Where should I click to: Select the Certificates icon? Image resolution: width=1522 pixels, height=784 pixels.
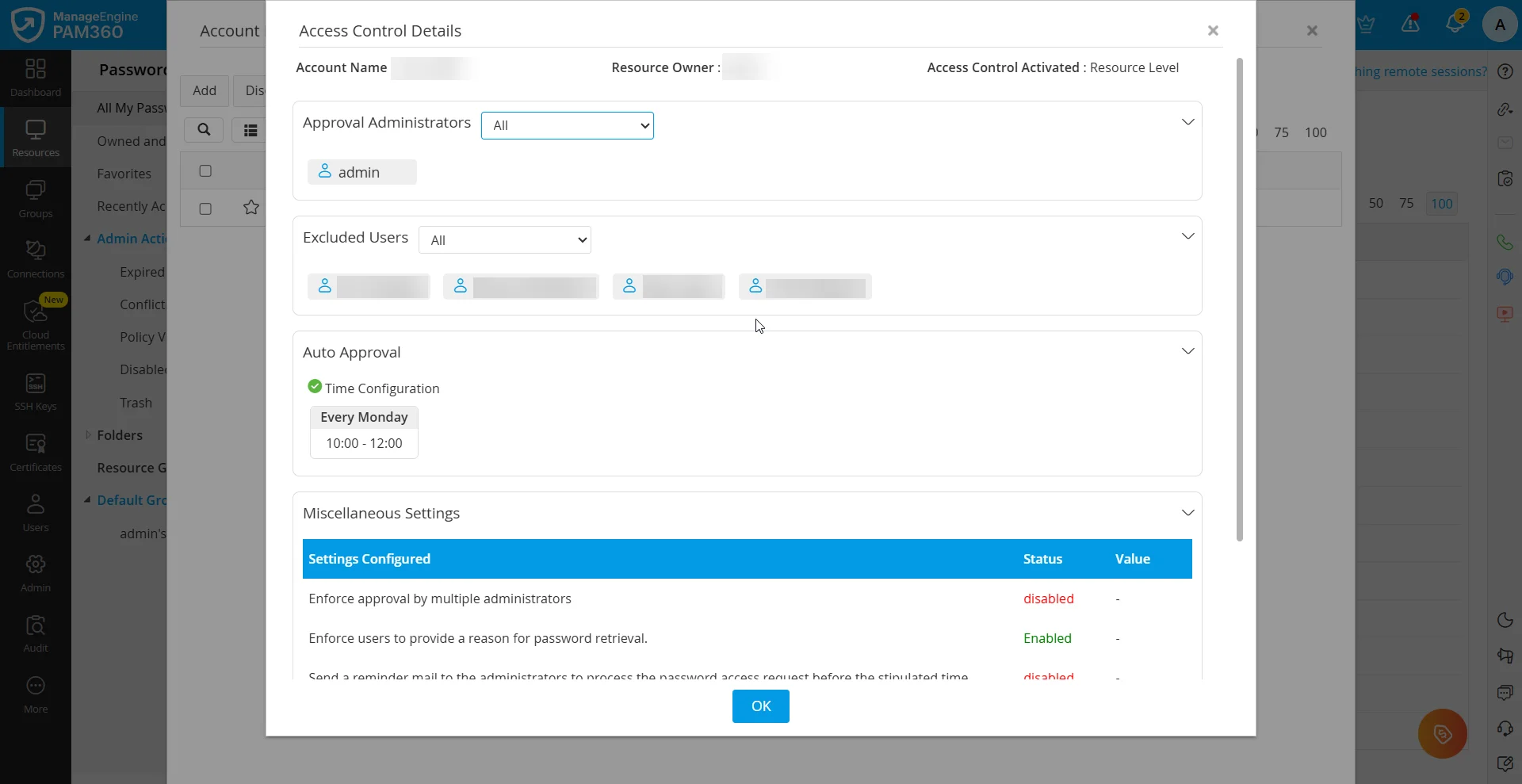click(x=35, y=451)
